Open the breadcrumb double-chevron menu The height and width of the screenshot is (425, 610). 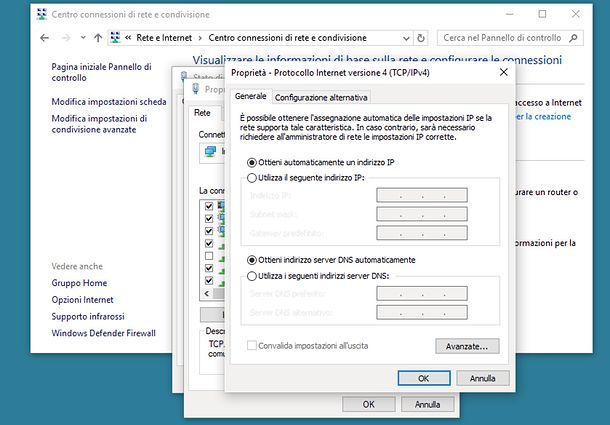click(x=128, y=38)
